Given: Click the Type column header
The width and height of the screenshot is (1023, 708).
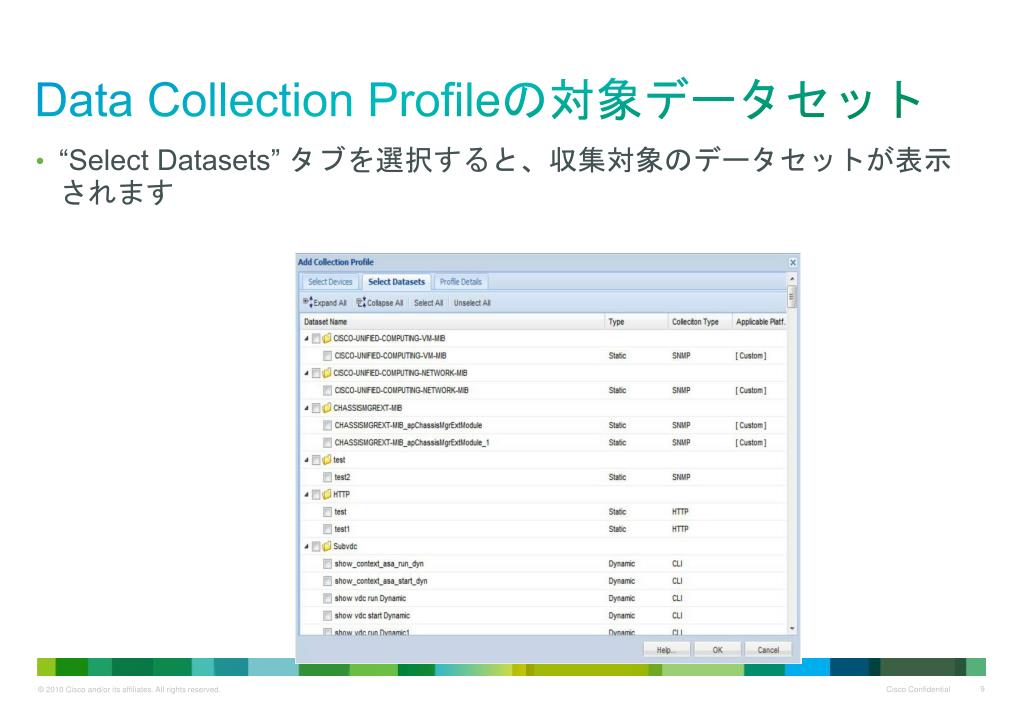Looking at the screenshot, I should coord(636,322).
